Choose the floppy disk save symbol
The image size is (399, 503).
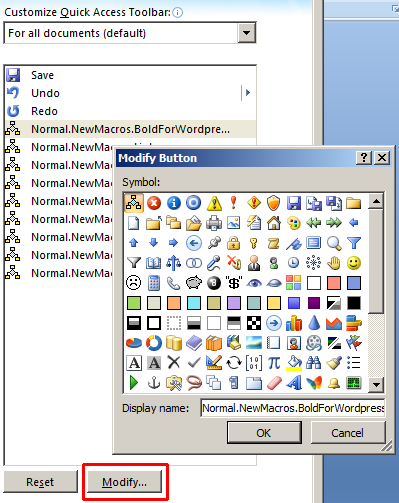click(x=294, y=203)
